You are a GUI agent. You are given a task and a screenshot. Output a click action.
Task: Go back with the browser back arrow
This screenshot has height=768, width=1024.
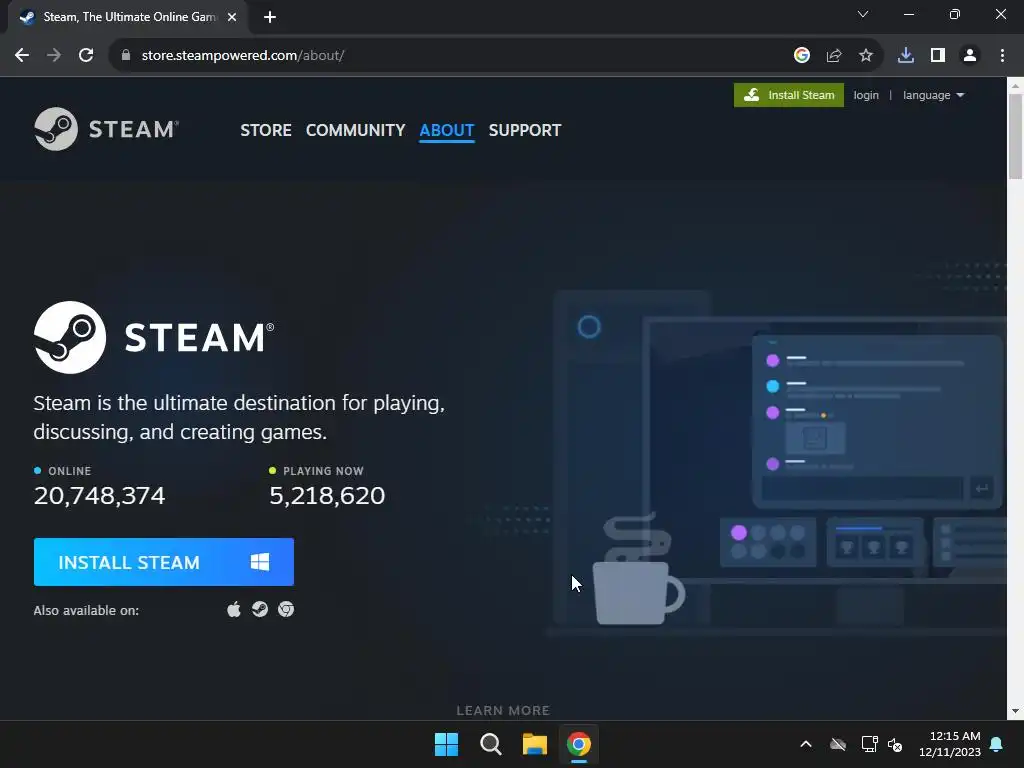point(22,56)
